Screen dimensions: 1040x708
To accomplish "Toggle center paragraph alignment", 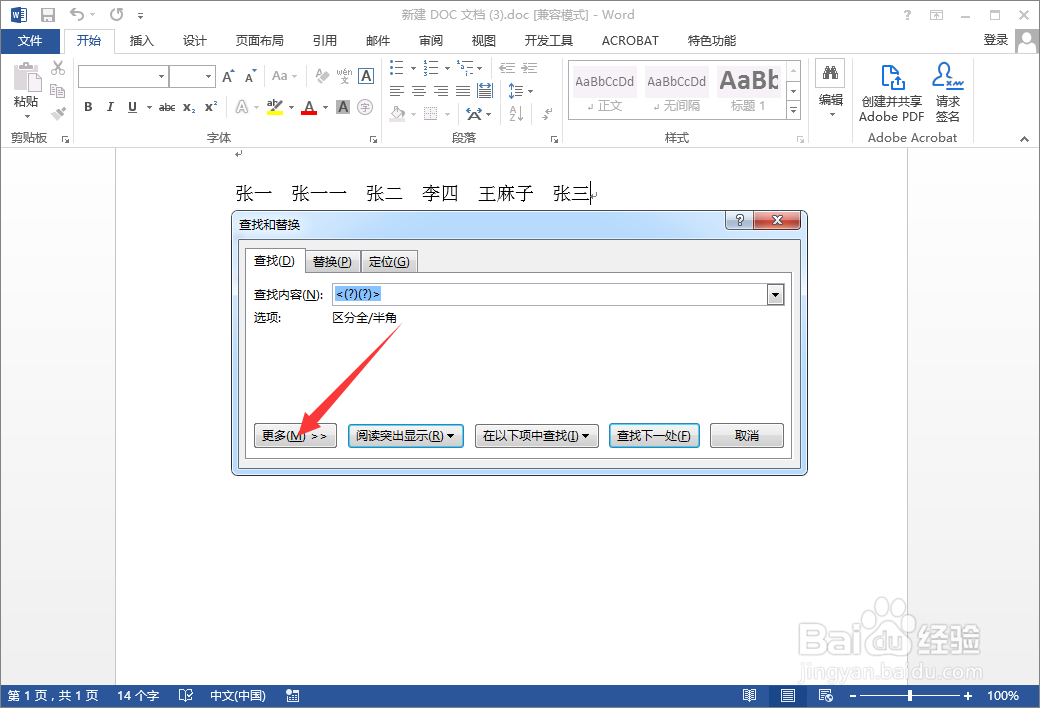I will [419, 90].
